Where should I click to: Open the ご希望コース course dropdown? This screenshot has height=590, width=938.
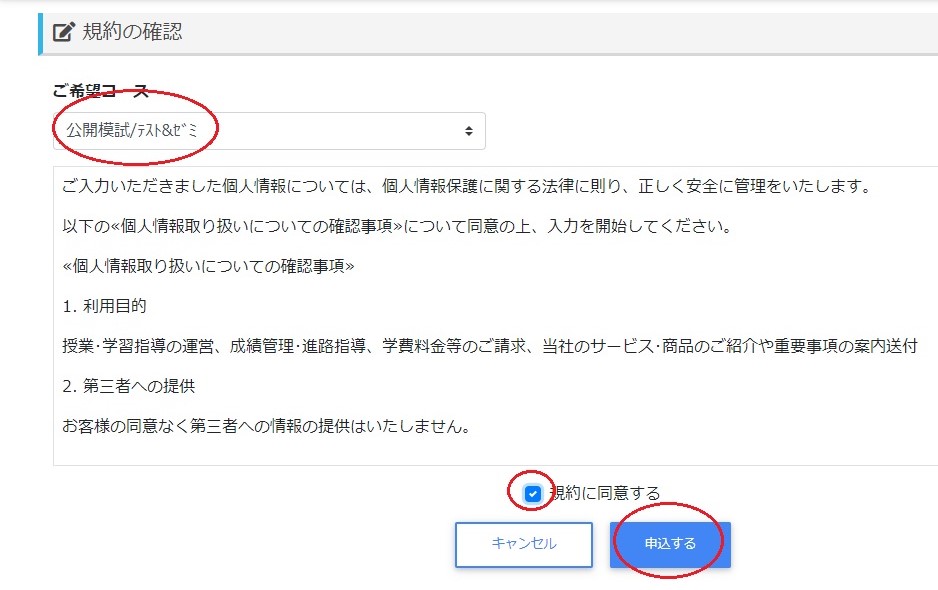tap(268, 131)
